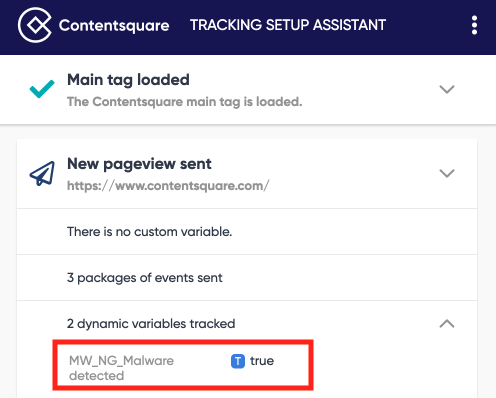This screenshot has height=398, width=496.
Task: Click the highlighted malware variable row
Action: click(183, 365)
